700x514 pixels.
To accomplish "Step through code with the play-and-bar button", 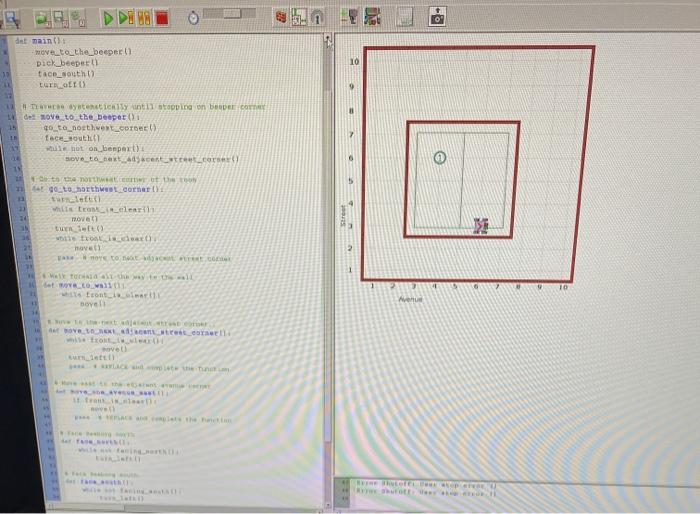I will [x=126, y=18].
